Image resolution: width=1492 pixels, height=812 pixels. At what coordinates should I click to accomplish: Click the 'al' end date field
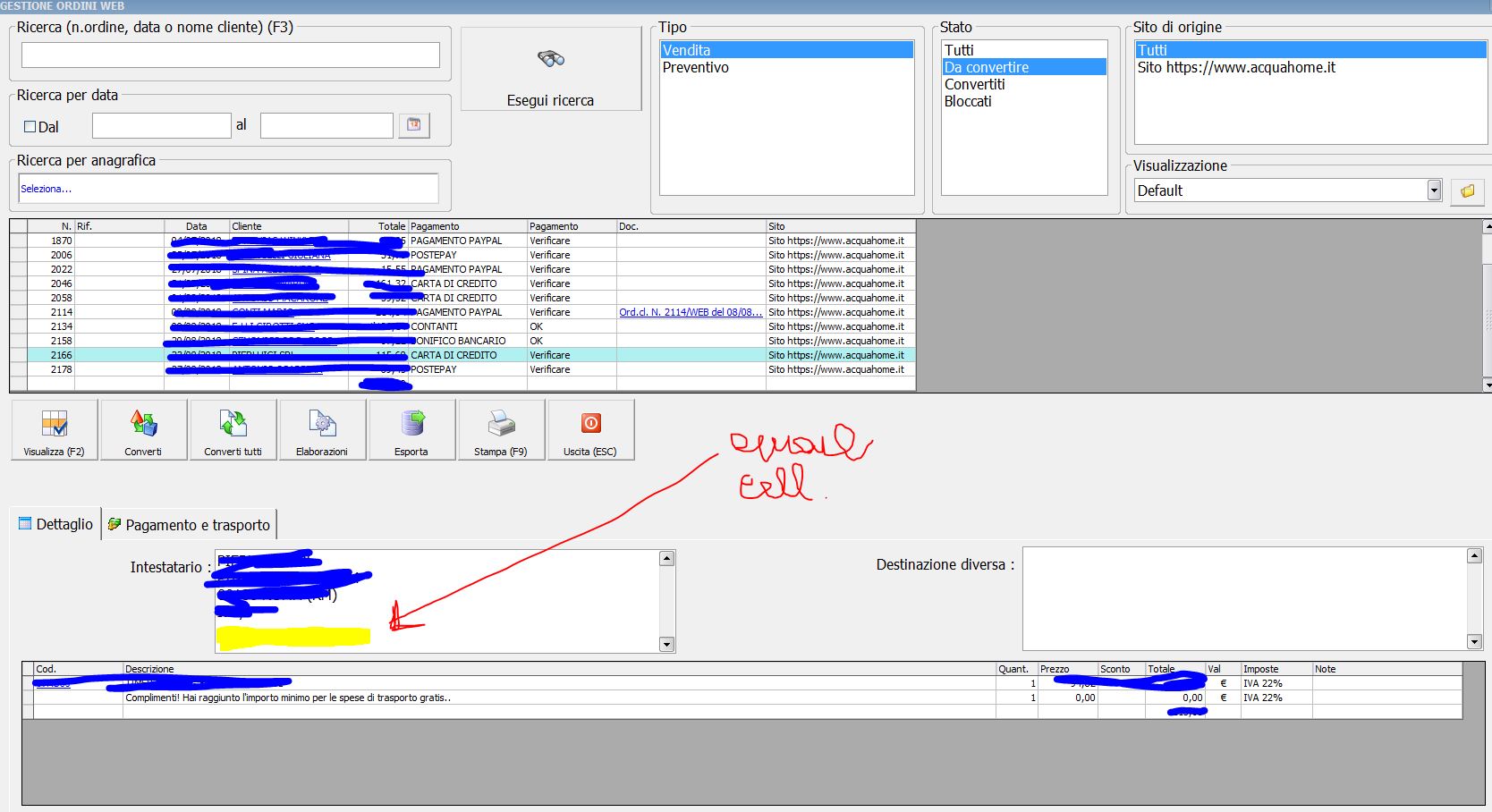[x=326, y=125]
